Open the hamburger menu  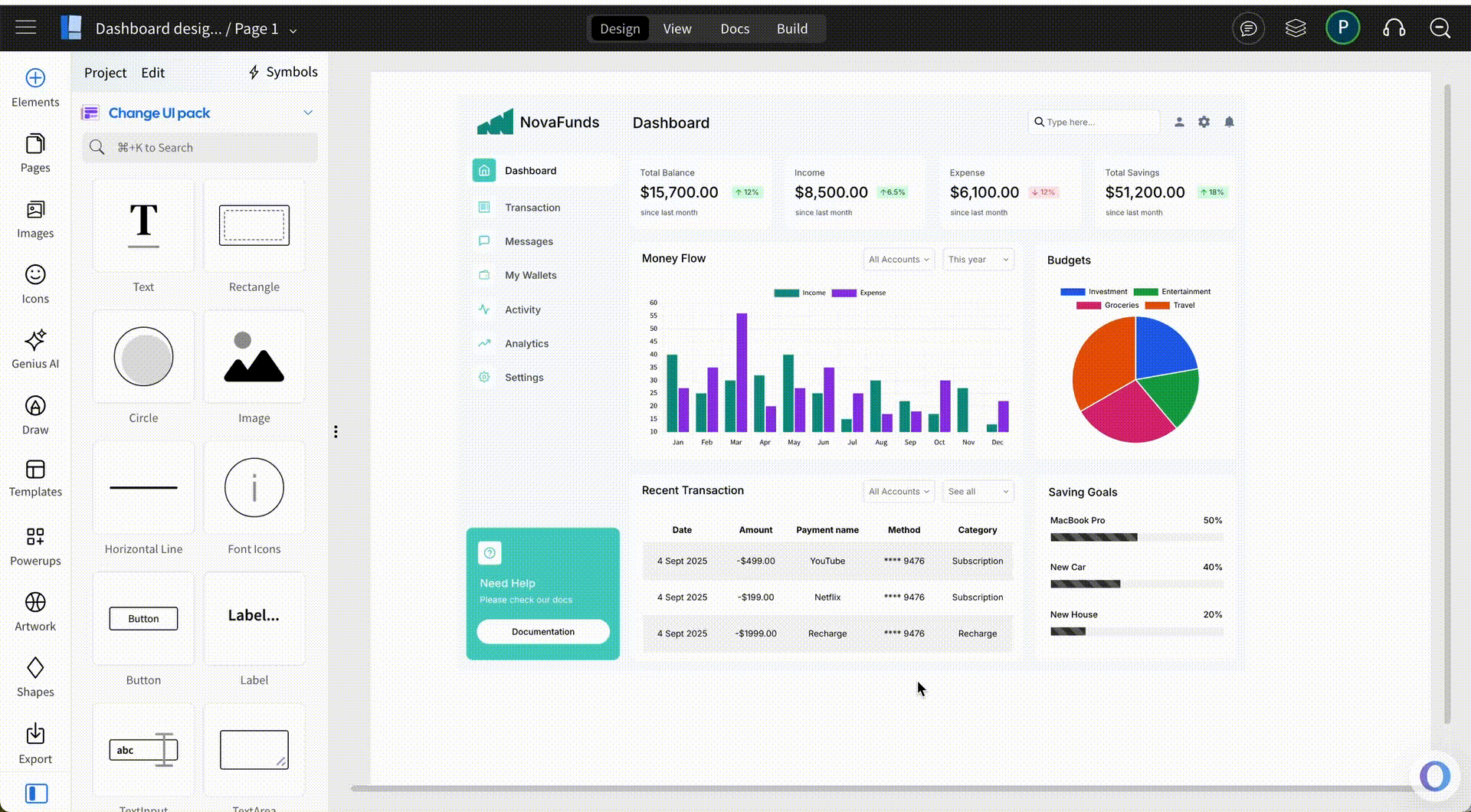[x=26, y=28]
